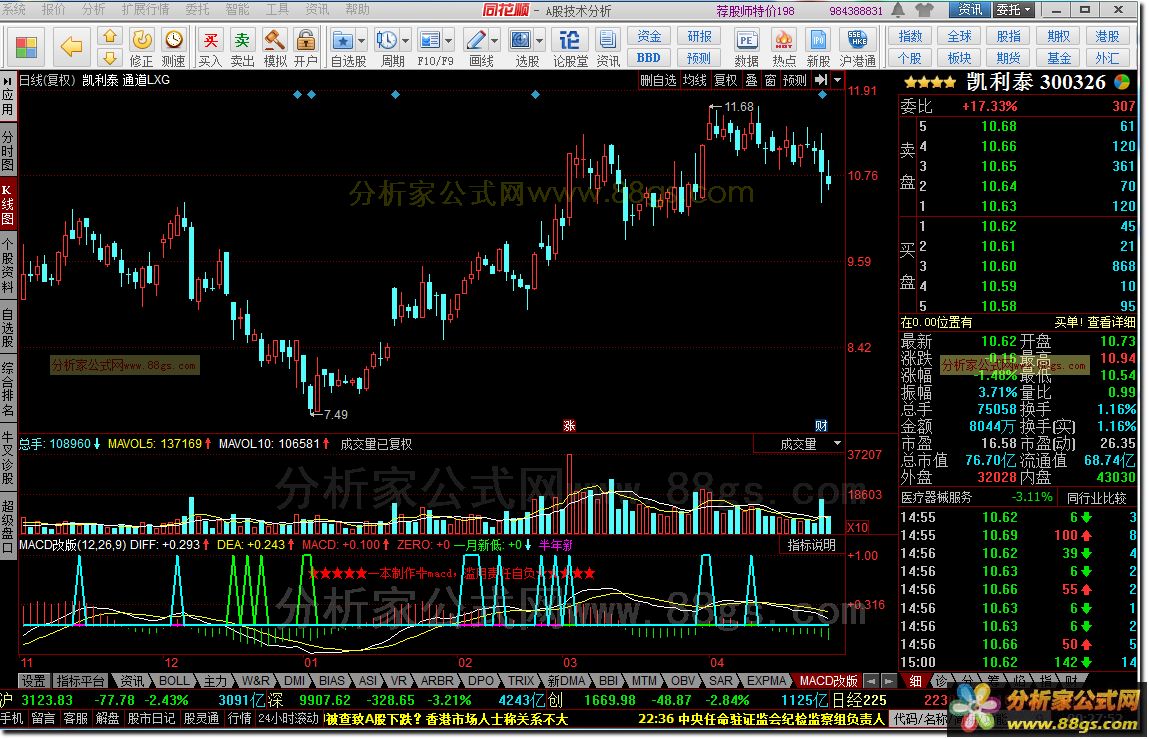The image size is (1149, 739).
Task: Switch to the BOLL indicator tab
Action: pyautogui.click(x=174, y=681)
